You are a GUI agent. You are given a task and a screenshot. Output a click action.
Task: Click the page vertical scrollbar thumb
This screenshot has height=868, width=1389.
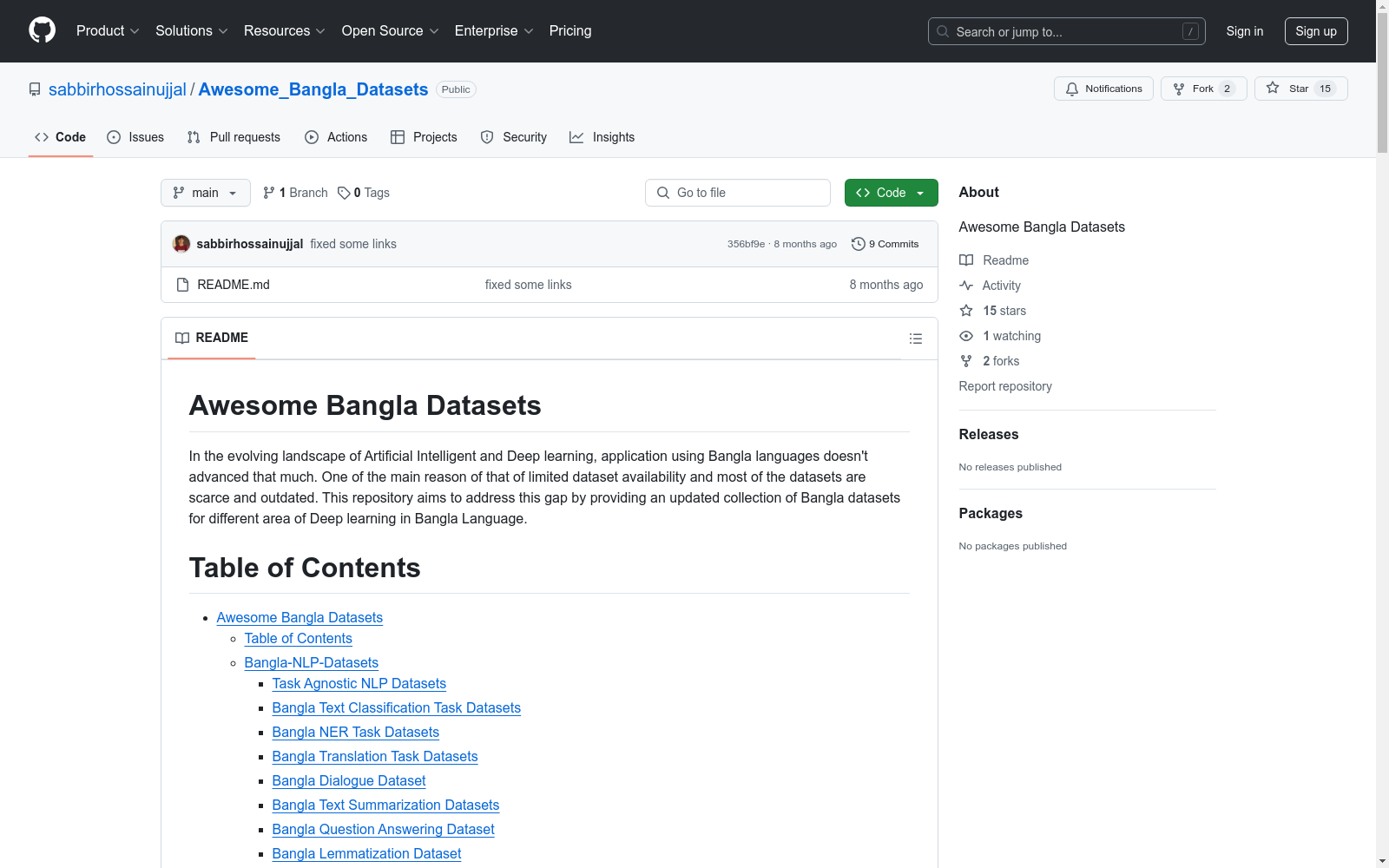pos(1382,83)
